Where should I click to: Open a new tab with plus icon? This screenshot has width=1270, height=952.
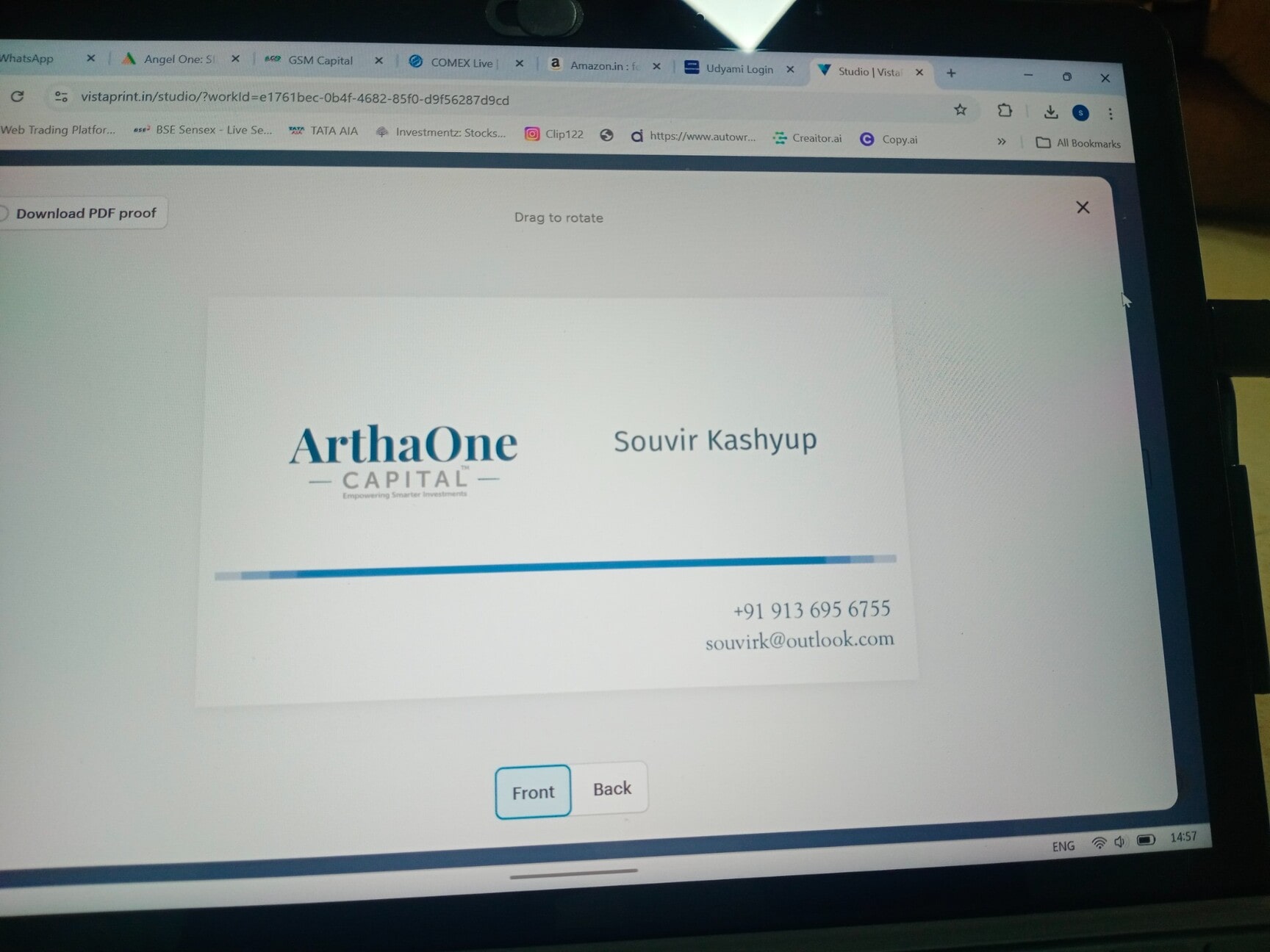click(951, 73)
